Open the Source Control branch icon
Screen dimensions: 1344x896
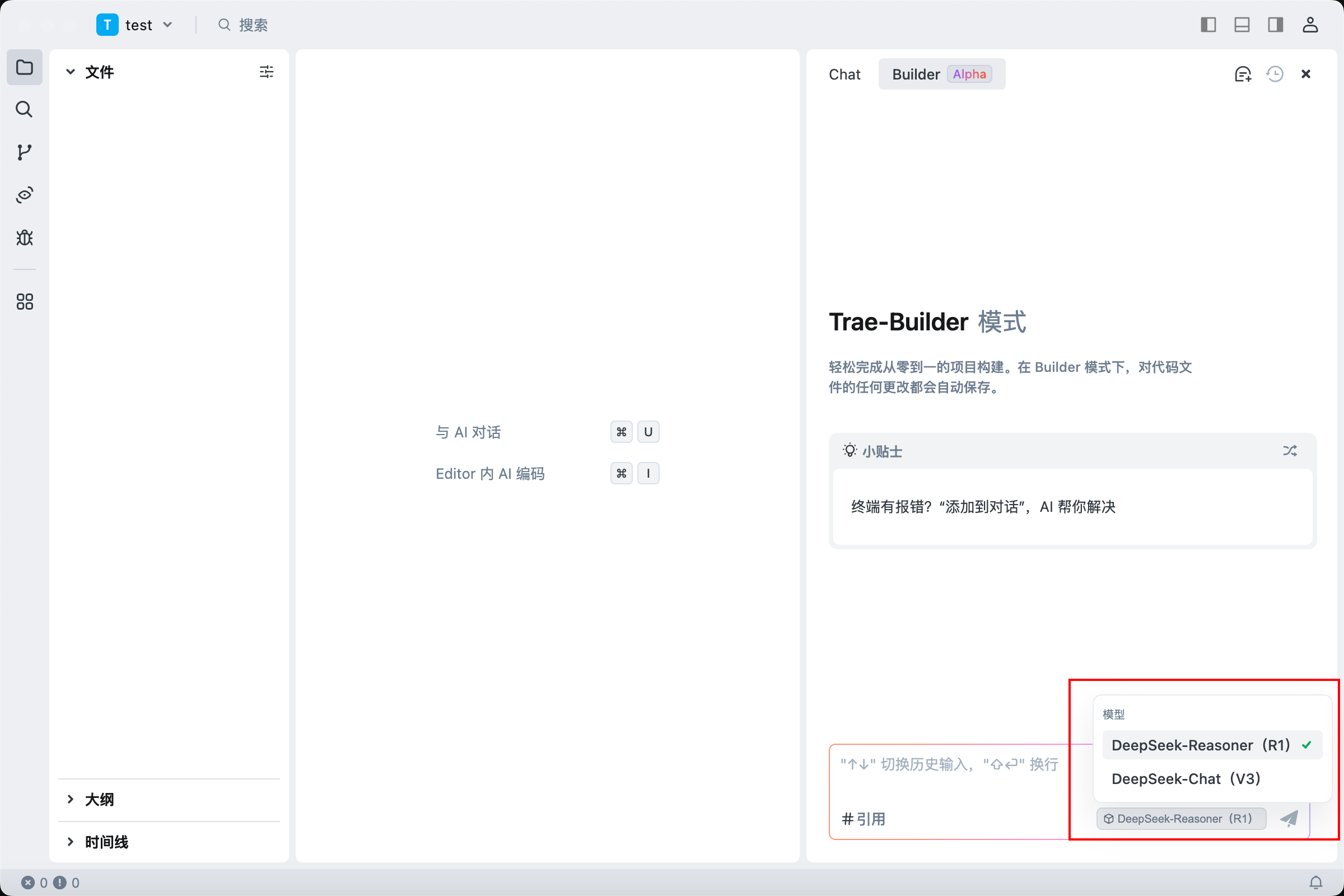24,152
